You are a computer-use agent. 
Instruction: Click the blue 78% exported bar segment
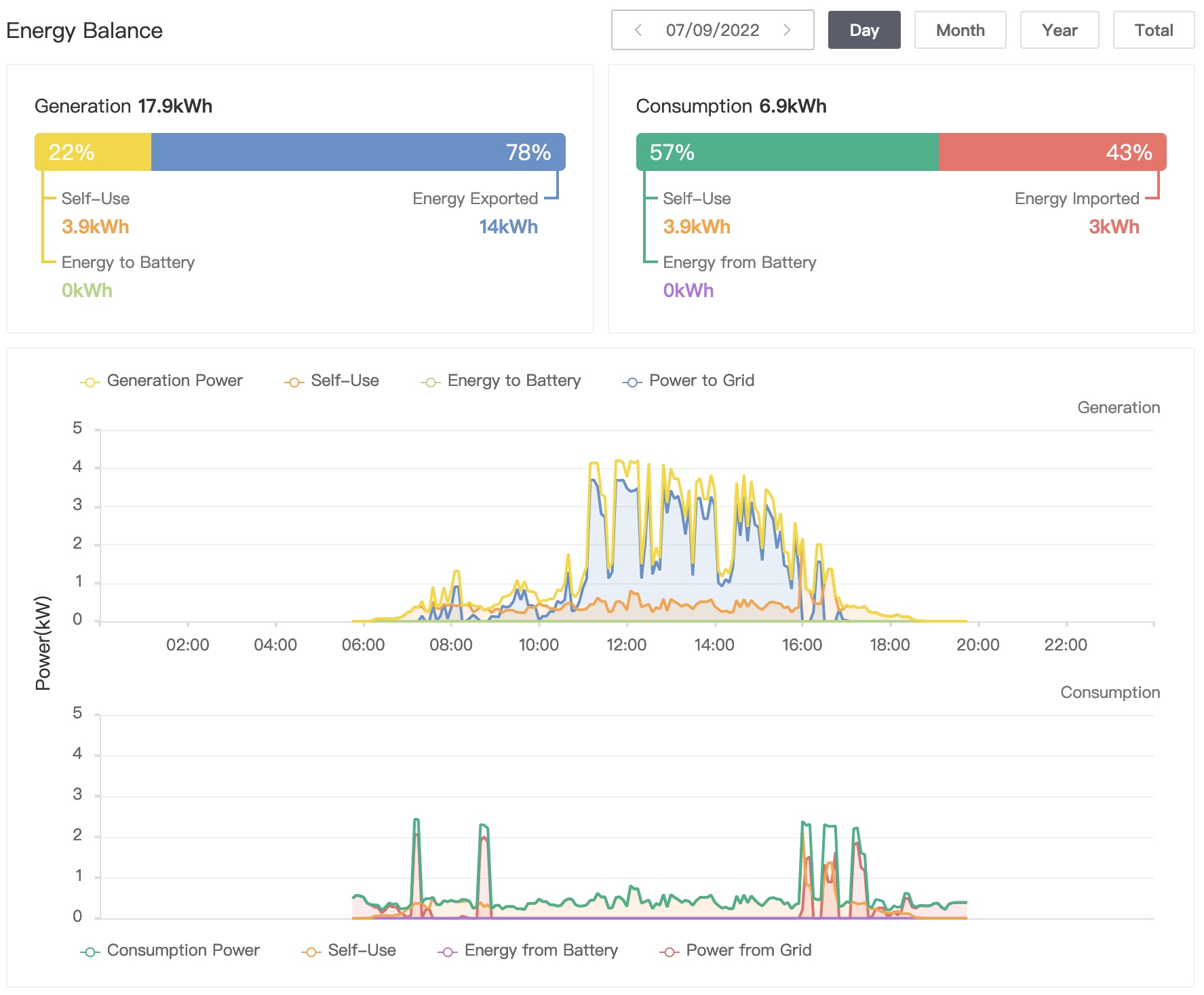pyautogui.click(x=357, y=152)
